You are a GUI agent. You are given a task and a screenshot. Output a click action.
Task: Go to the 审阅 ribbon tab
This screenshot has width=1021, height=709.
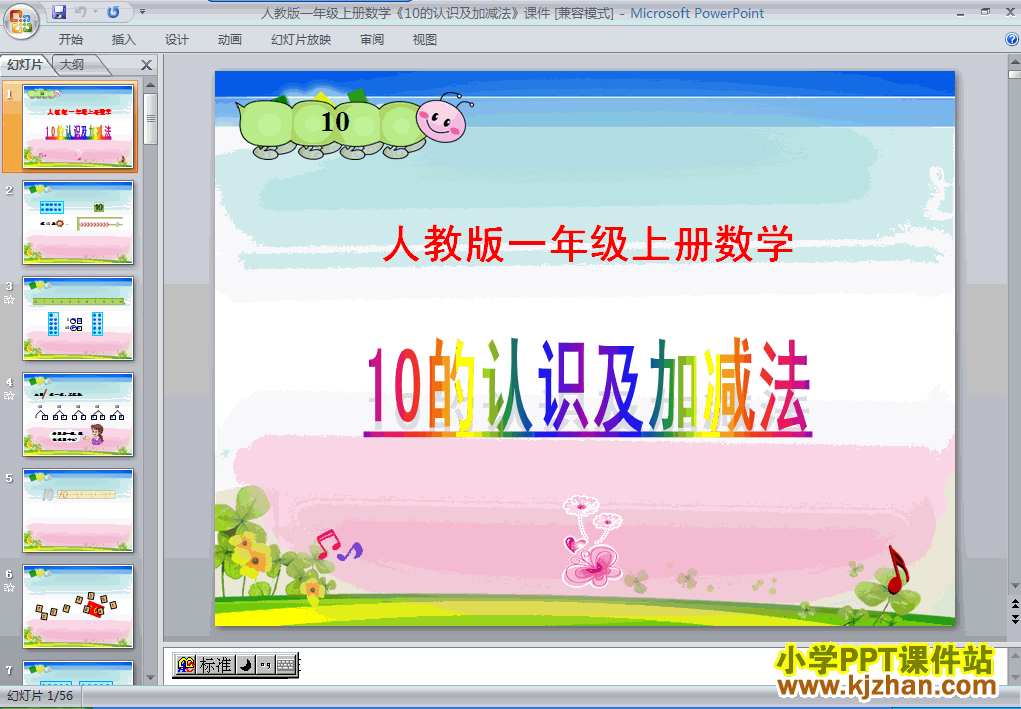point(372,40)
